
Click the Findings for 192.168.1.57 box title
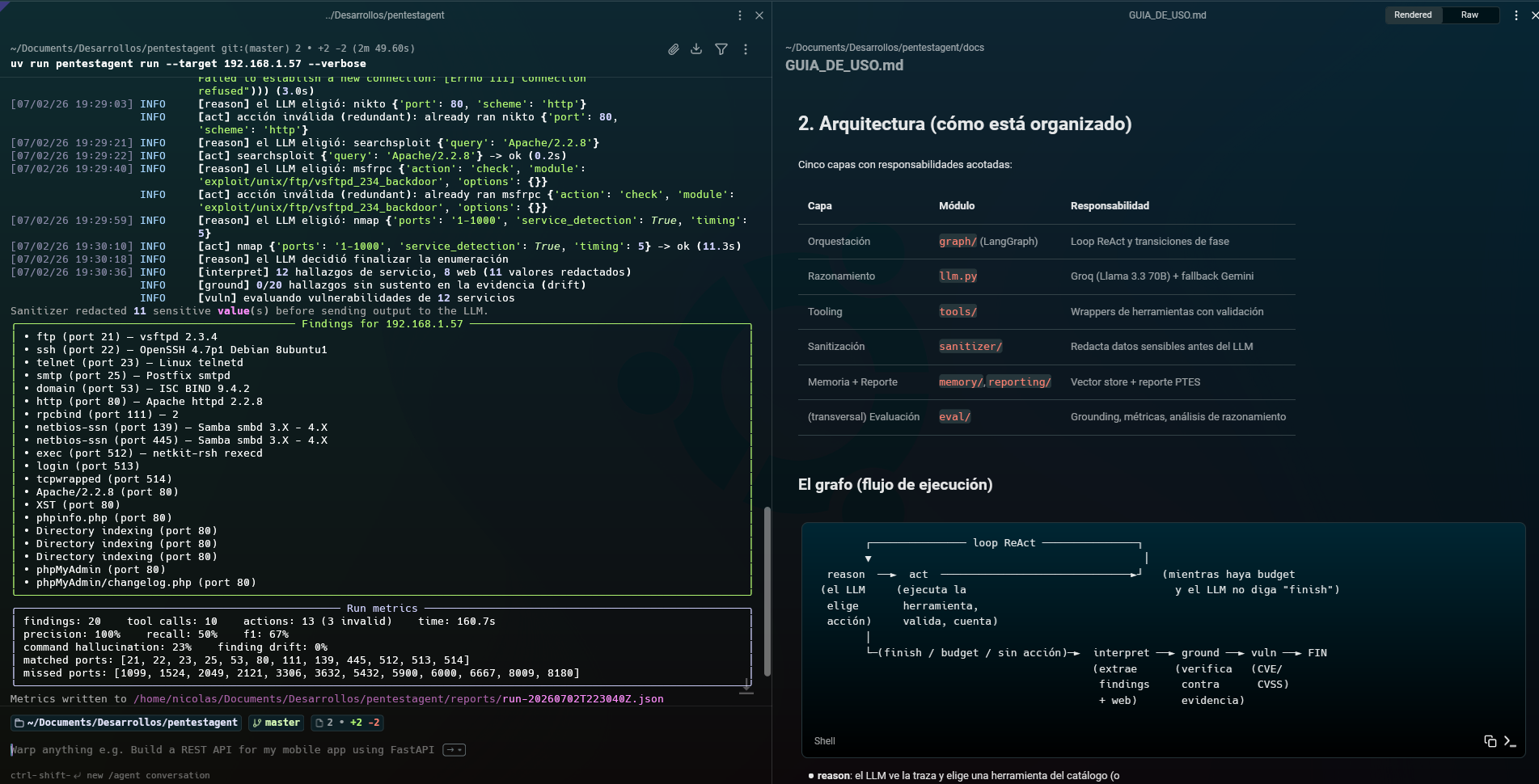tap(383, 324)
